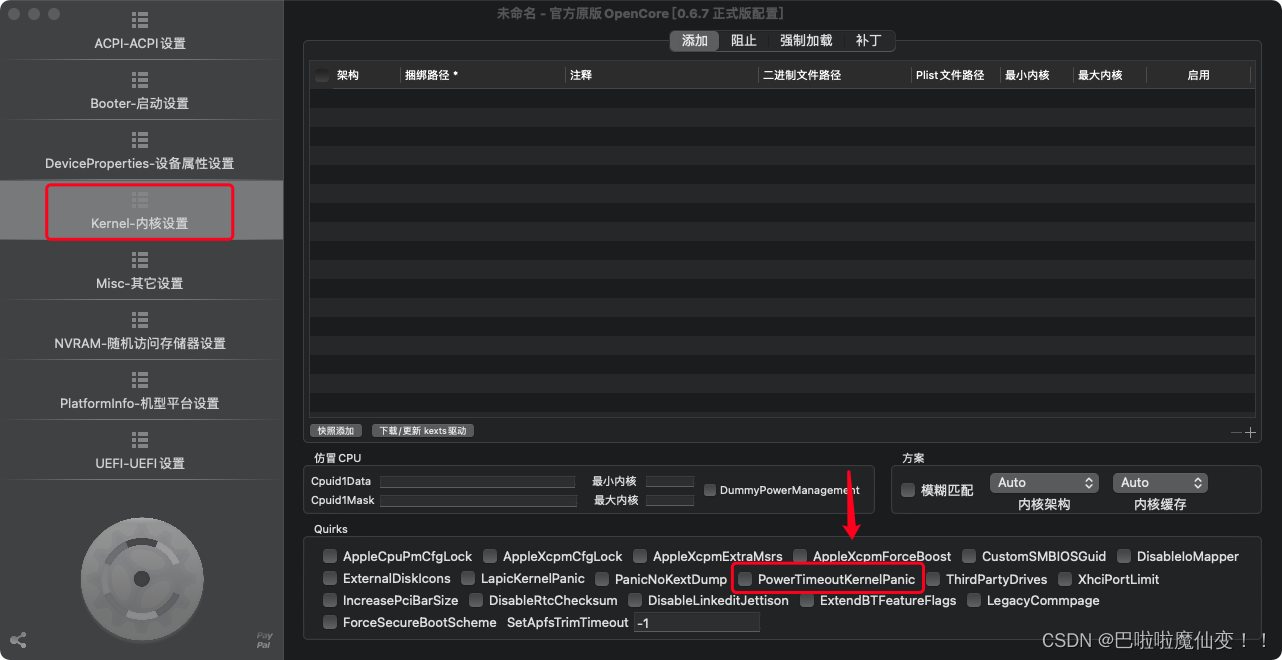
Task: Toggle DisableIoMapper checkbox
Action: point(1124,556)
